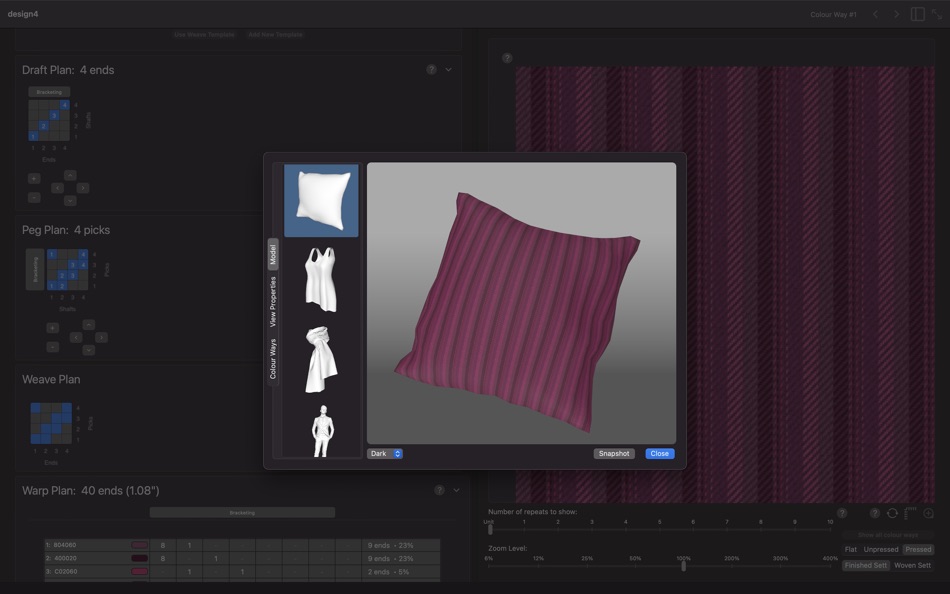Open the Dark background dropdown
950x594 pixels.
[x=385, y=453]
